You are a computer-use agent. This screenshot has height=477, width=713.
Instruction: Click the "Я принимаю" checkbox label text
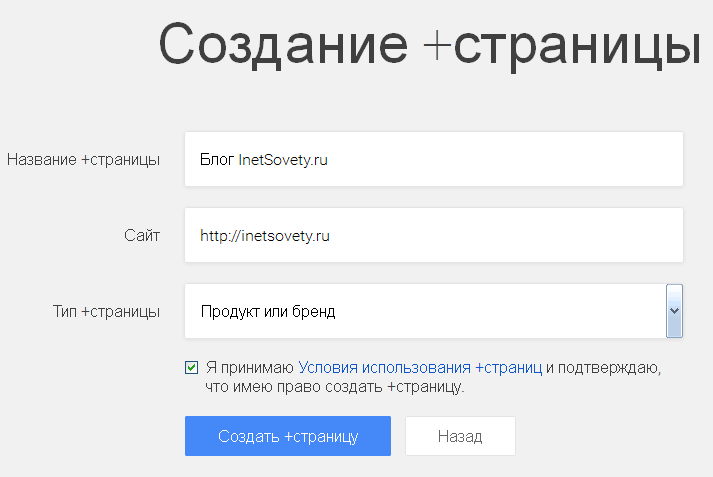[x=250, y=367]
